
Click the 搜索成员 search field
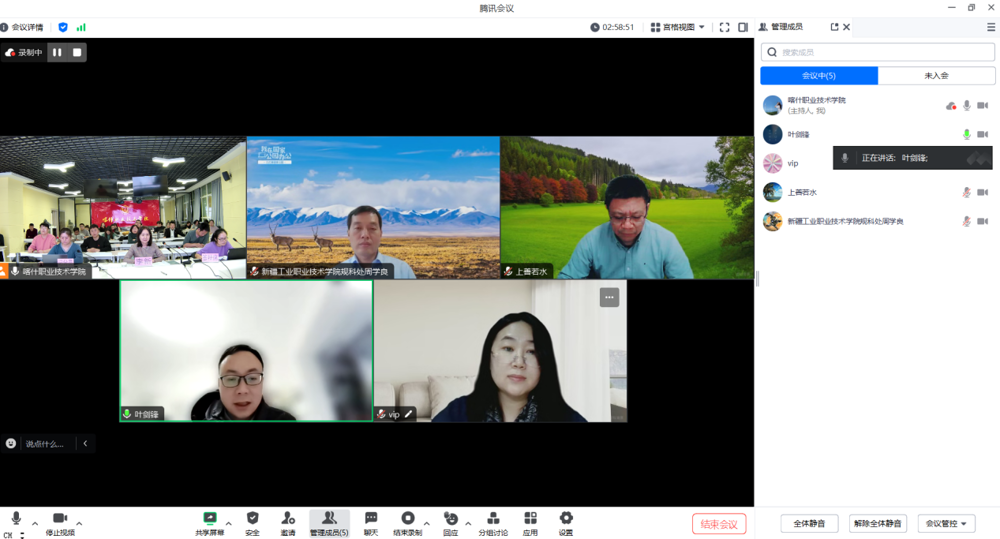pyautogui.click(x=878, y=52)
